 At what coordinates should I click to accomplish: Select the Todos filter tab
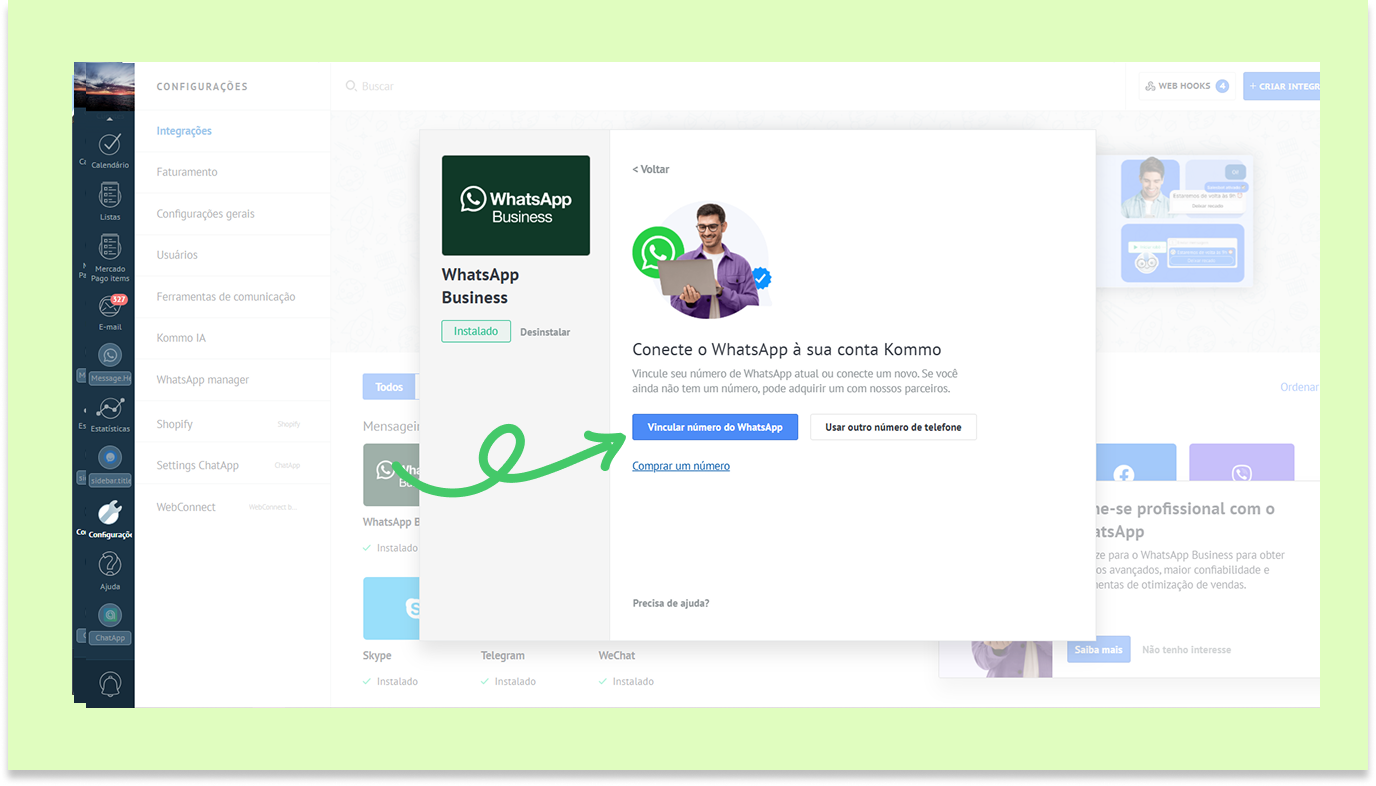pyautogui.click(x=389, y=387)
